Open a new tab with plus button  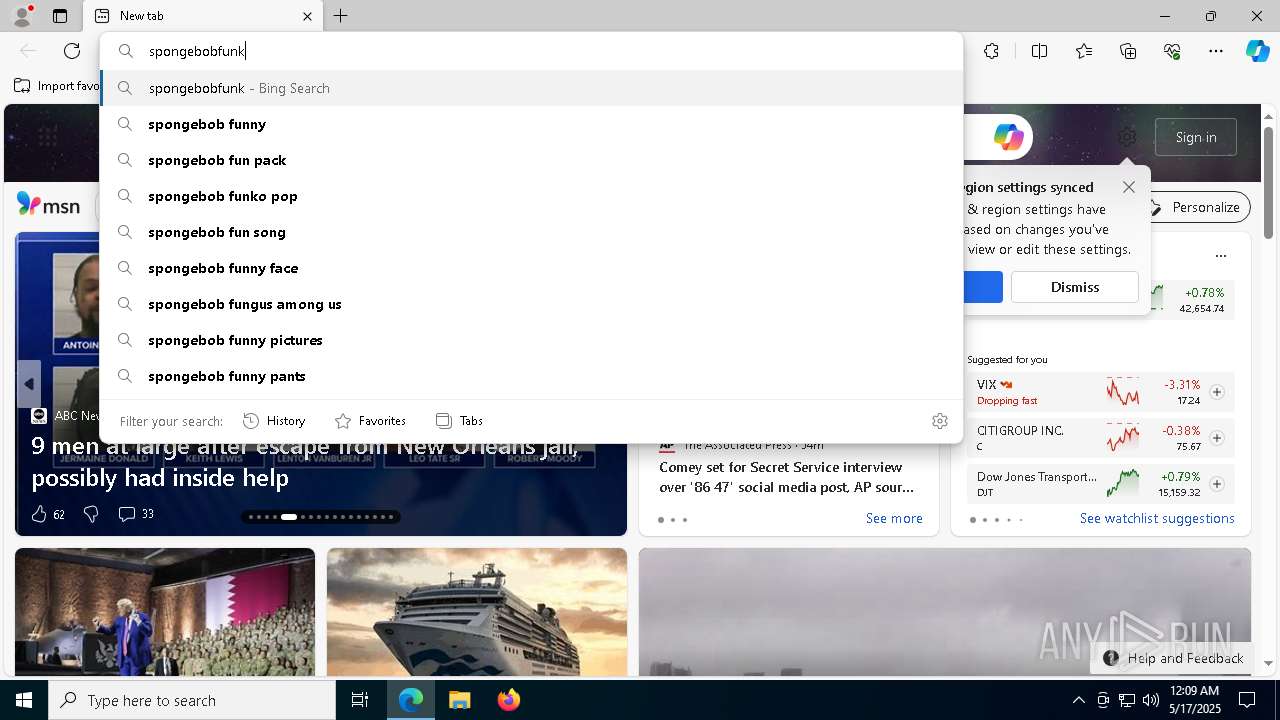[x=341, y=16]
